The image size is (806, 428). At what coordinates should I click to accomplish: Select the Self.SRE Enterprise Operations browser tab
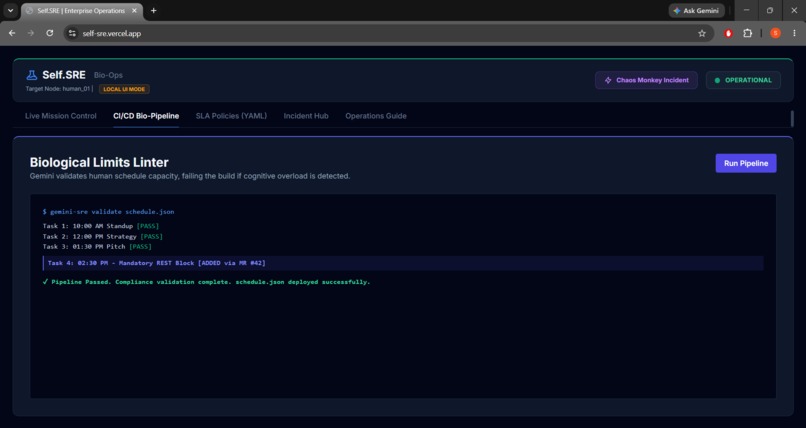click(82, 11)
